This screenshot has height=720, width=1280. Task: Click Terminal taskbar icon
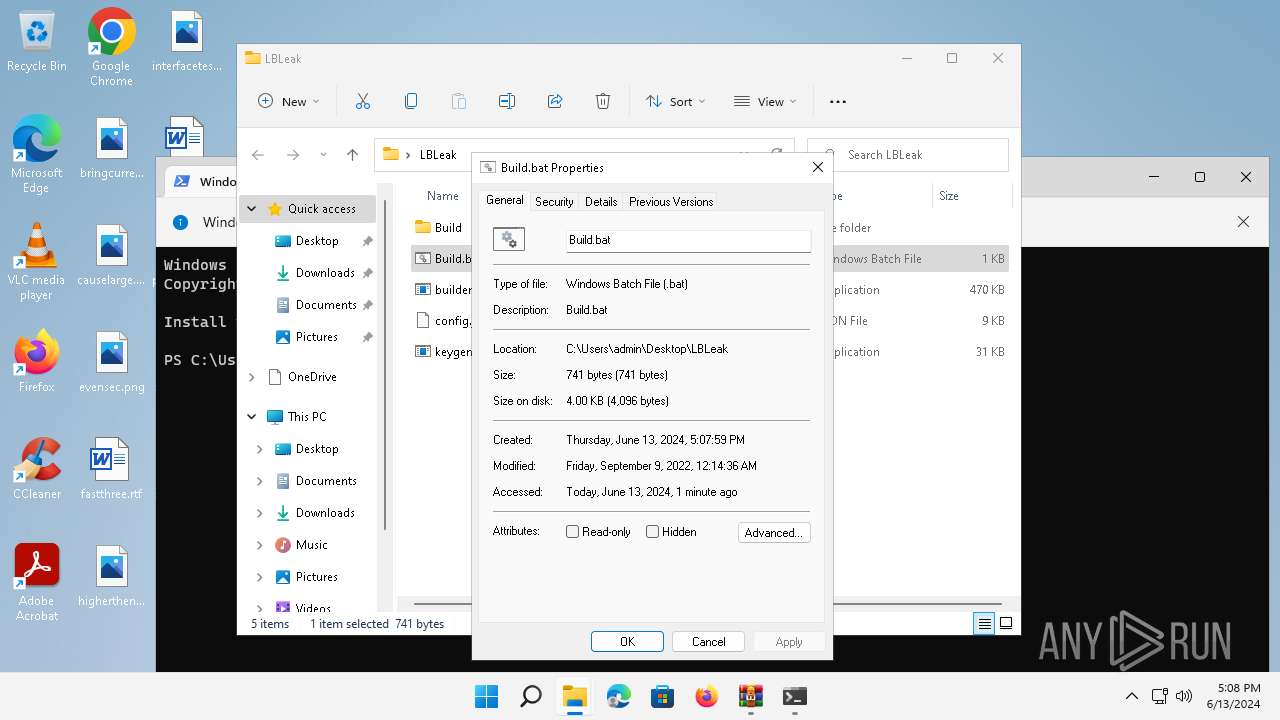click(795, 696)
